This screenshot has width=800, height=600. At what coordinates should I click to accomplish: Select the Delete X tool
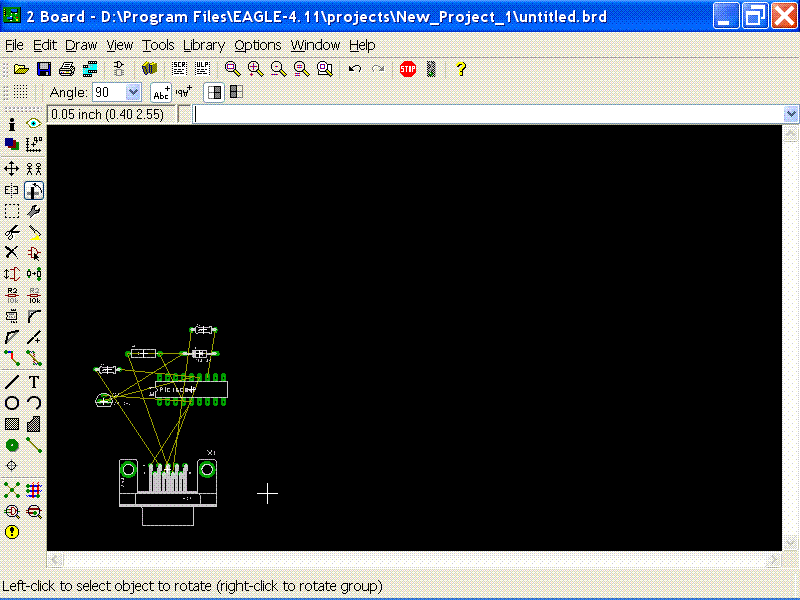click(x=12, y=253)
